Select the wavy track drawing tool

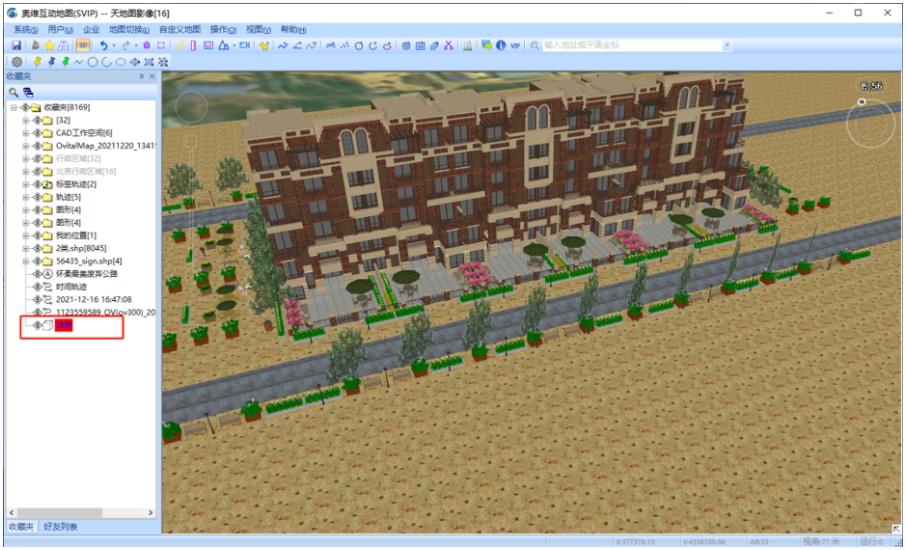(x=79, y=61)
